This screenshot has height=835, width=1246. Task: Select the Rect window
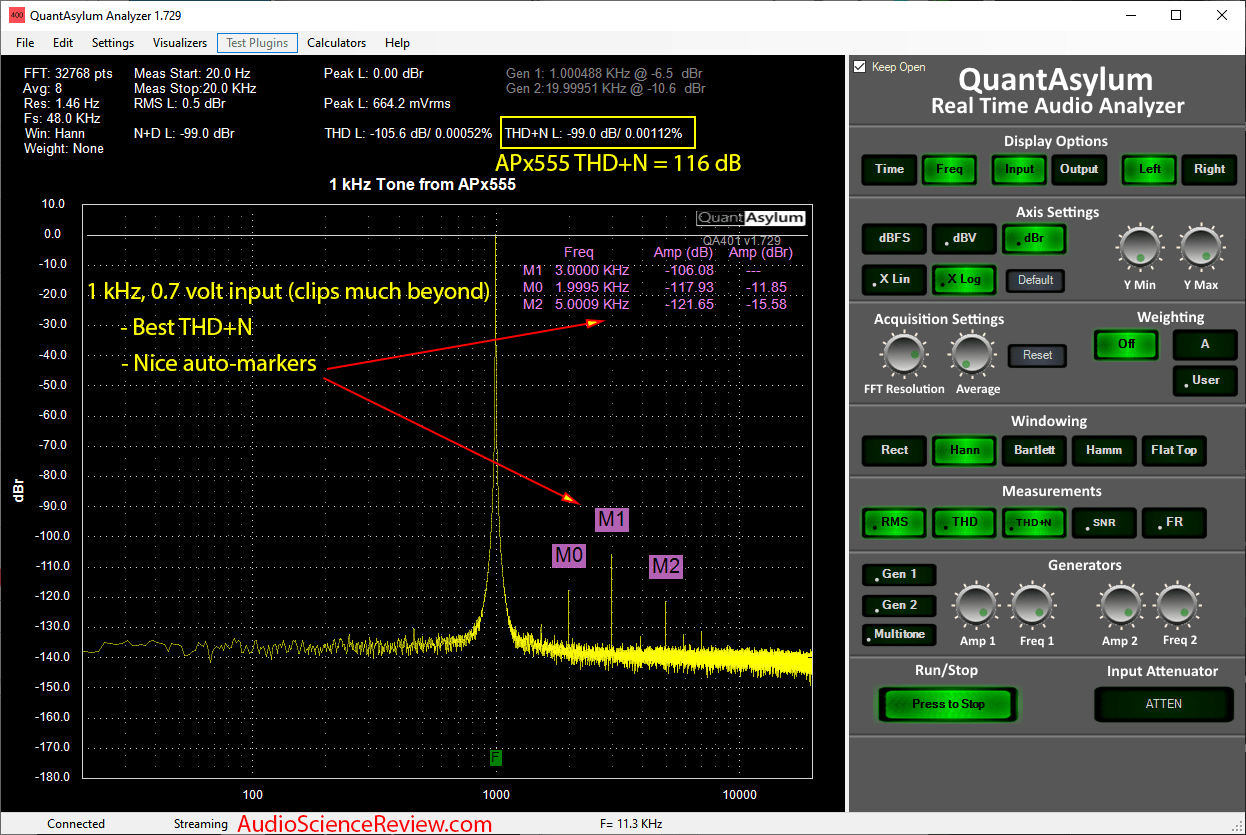(x=894, y=450)
